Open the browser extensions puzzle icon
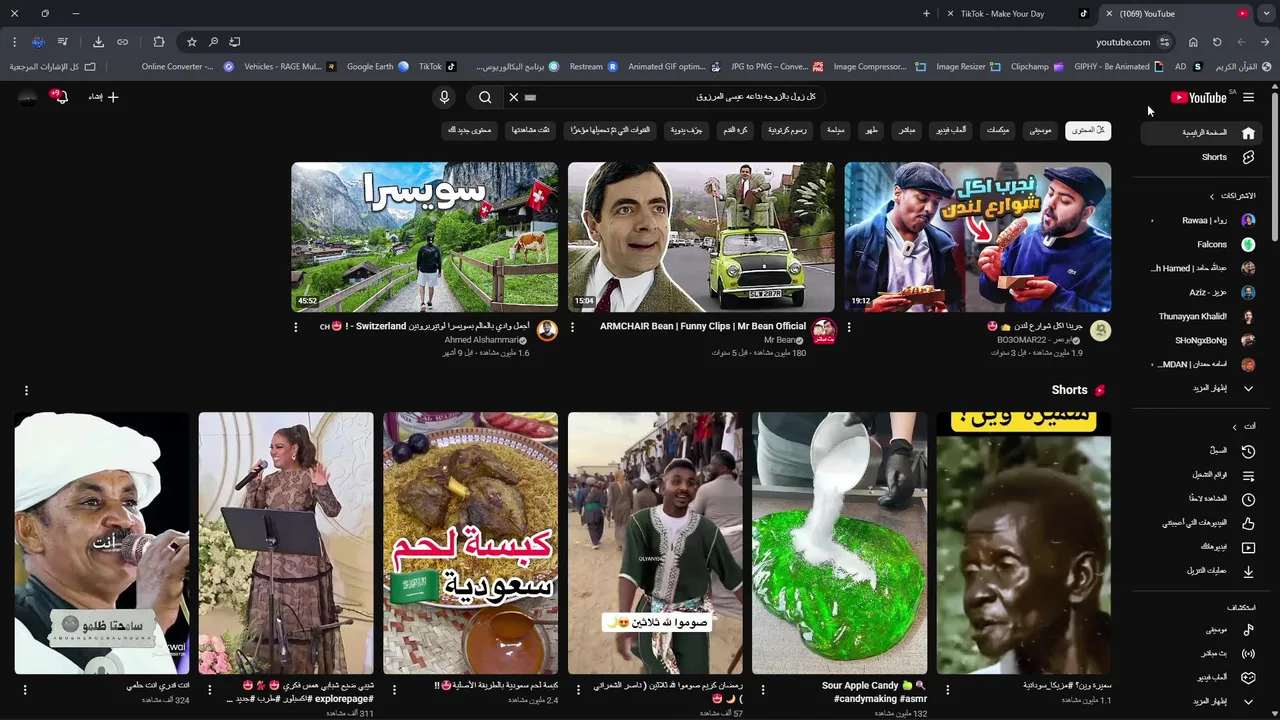Screen dimensions: 1280x720 pyautogui.click(x=159, y=42)
